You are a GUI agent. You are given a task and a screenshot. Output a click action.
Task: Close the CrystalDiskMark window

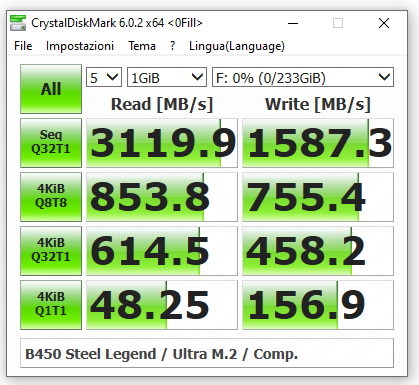pyautogui.click(x=384, y=23)
